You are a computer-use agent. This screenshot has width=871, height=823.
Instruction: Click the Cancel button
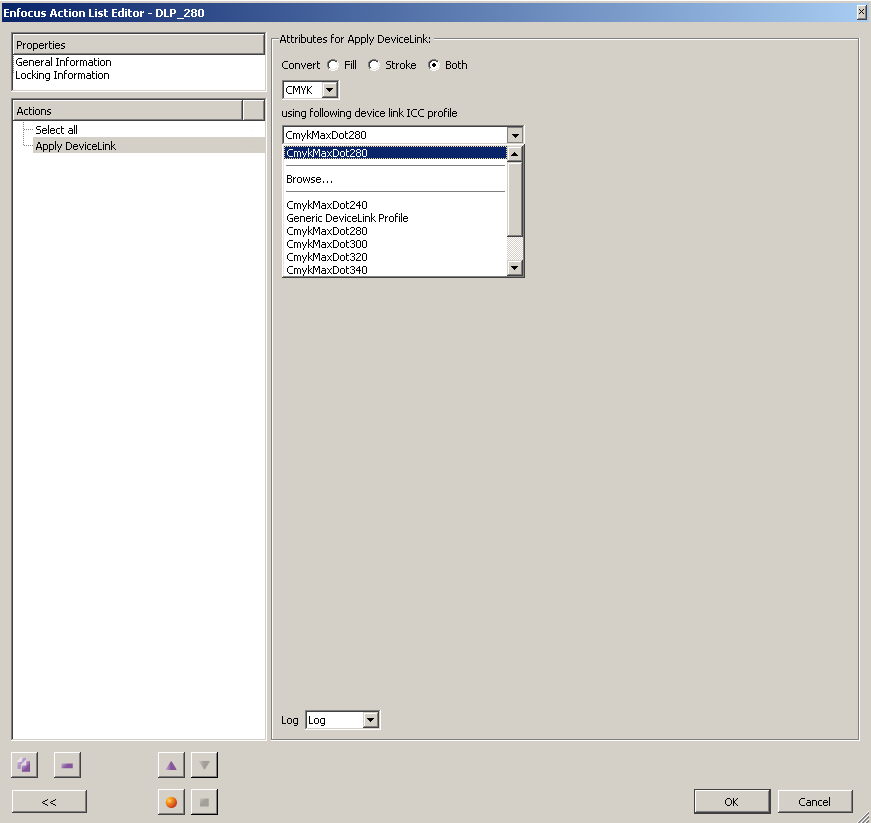pos(814,802)
